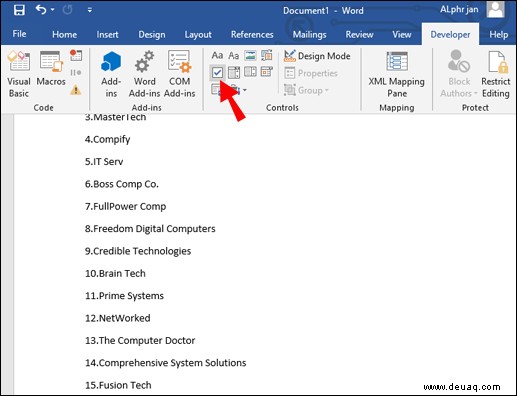Click the Restrict Editing button
This screenshot has width=517, height=396.
pos(496,74)
